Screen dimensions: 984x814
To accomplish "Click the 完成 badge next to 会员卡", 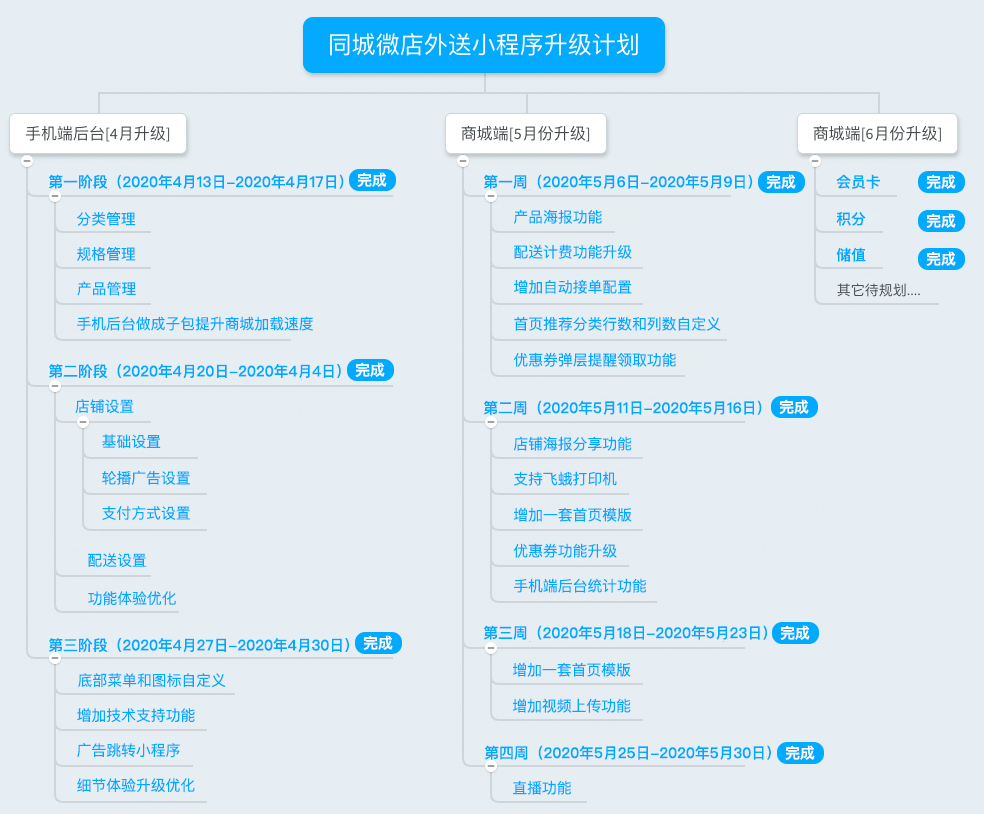I will [x=940, y=182].
